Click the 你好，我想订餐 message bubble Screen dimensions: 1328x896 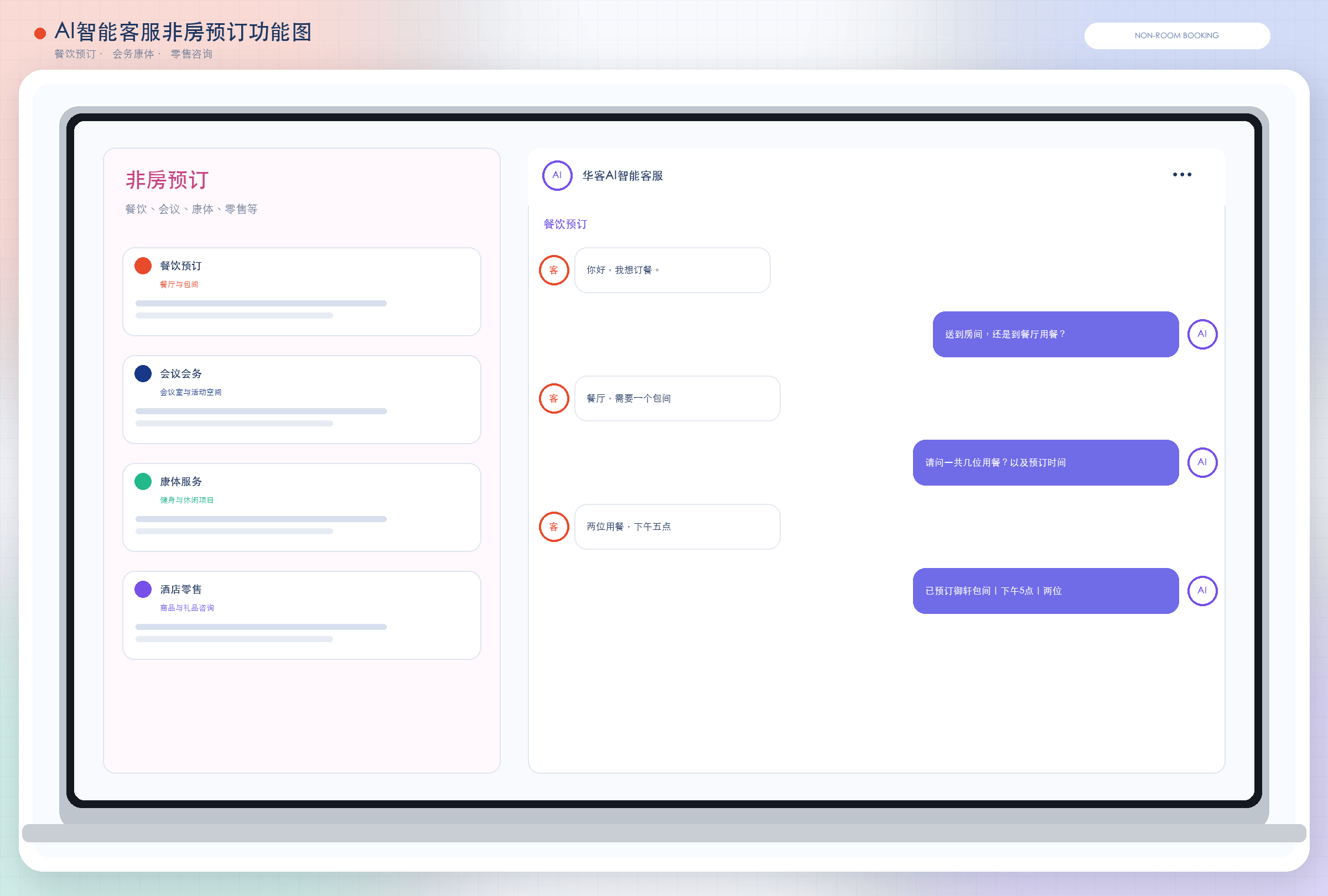(672, 270)
